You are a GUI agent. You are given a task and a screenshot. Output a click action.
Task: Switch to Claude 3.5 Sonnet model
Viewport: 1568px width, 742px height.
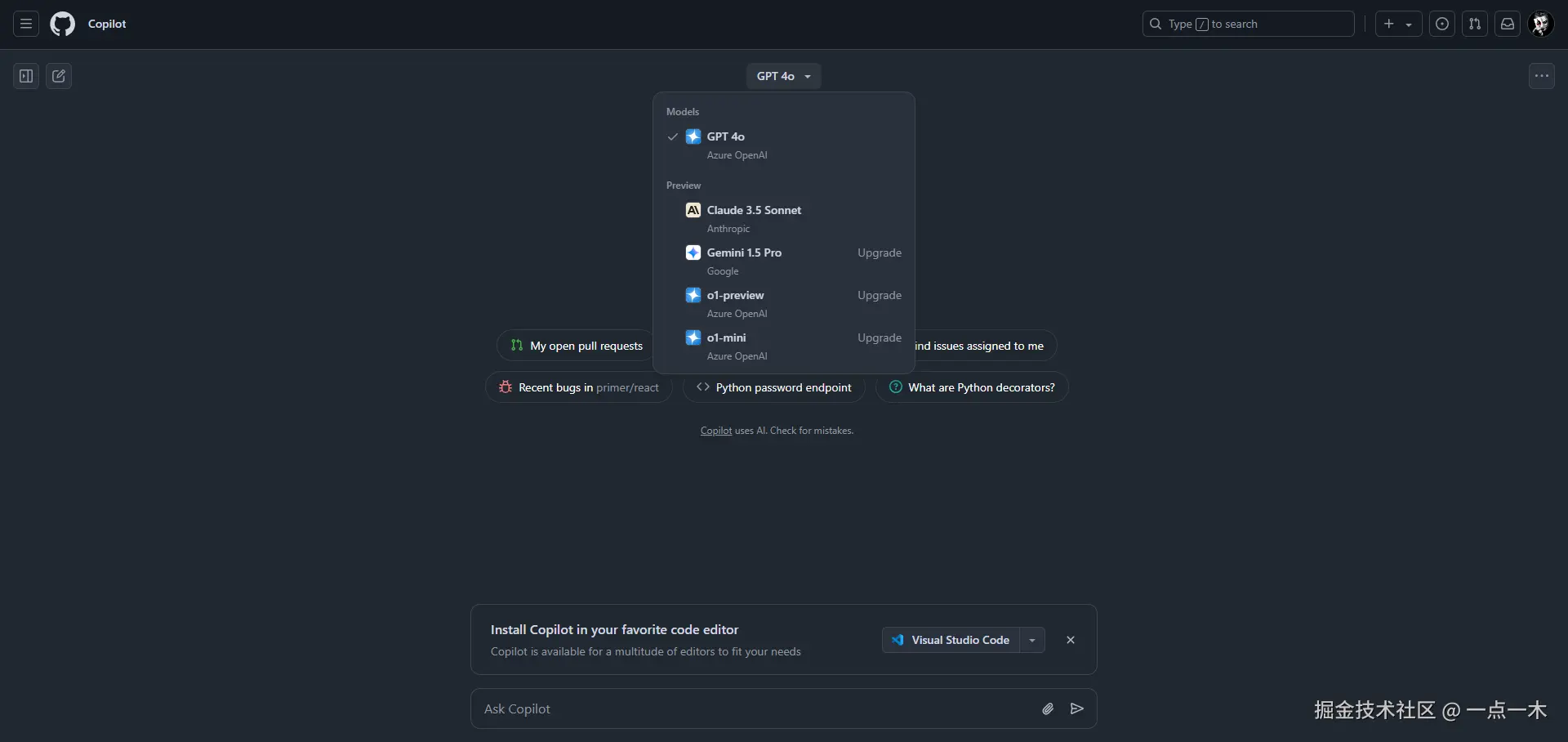(x=784, y=218)
